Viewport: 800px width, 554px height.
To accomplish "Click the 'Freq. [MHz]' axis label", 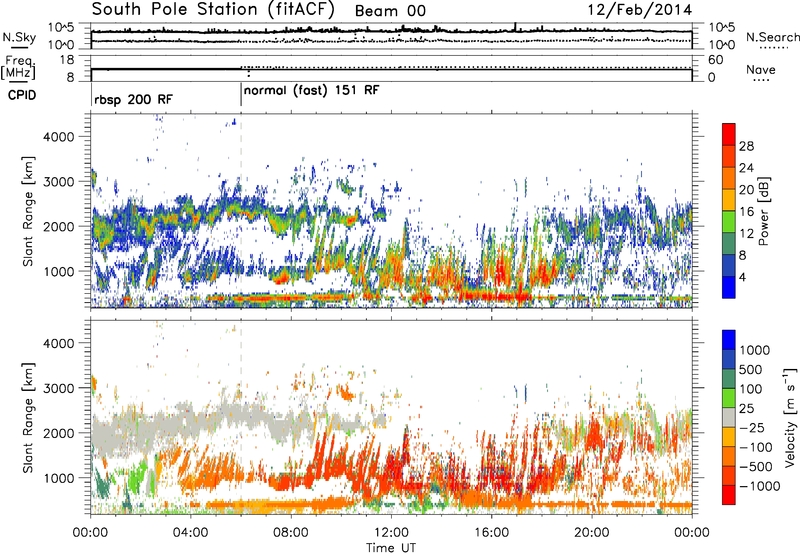I will (18, 67).
